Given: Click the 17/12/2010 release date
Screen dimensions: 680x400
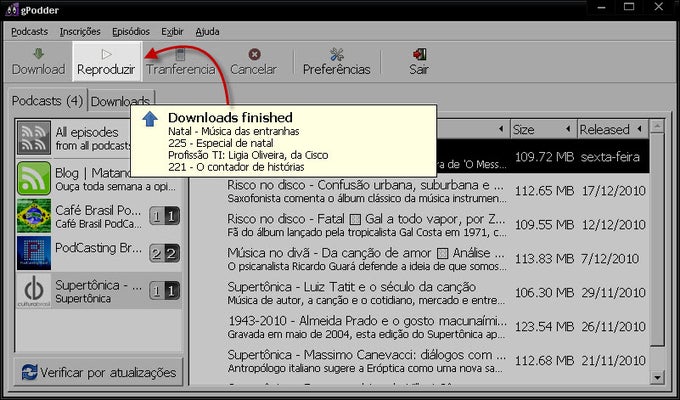Looking at the screenshot, I should pos(613,191).
